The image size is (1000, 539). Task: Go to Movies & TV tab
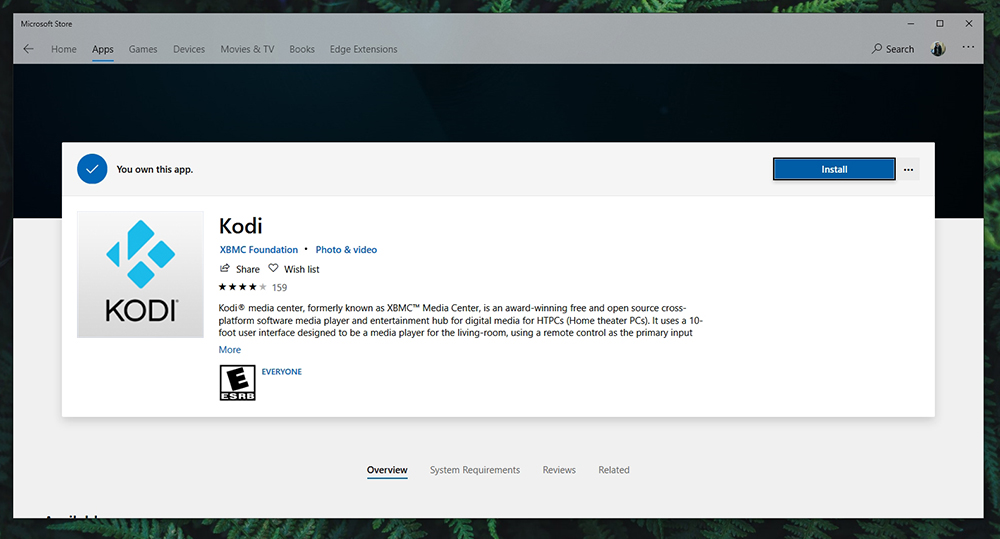[247, 49]
